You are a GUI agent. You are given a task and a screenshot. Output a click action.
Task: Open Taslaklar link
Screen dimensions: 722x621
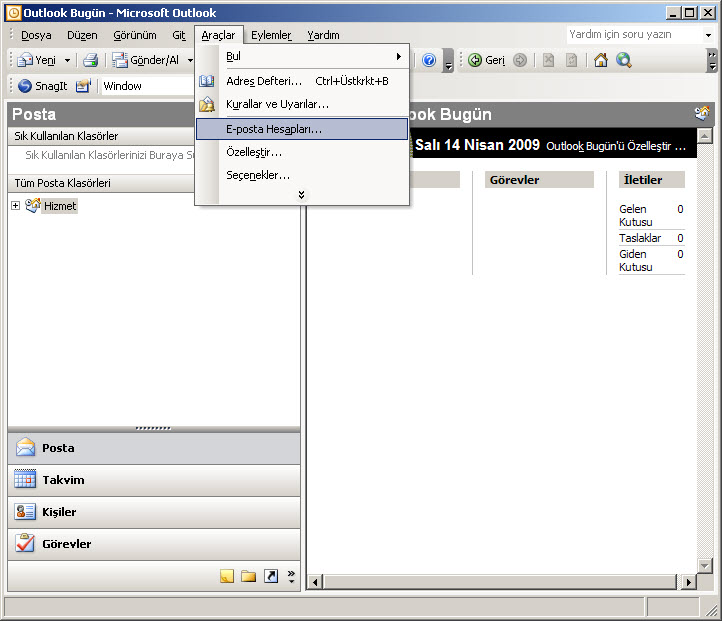click(x=640, y=238)
